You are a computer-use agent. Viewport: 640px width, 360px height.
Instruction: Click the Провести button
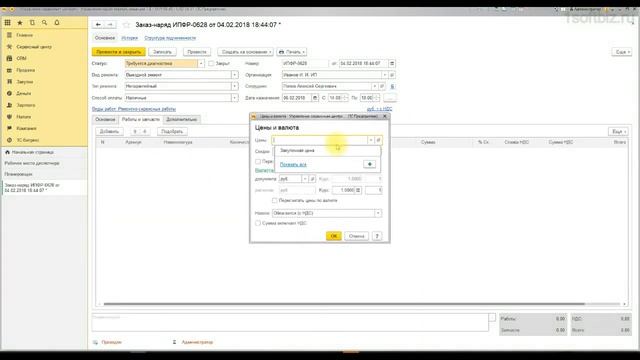coord(197,52)
